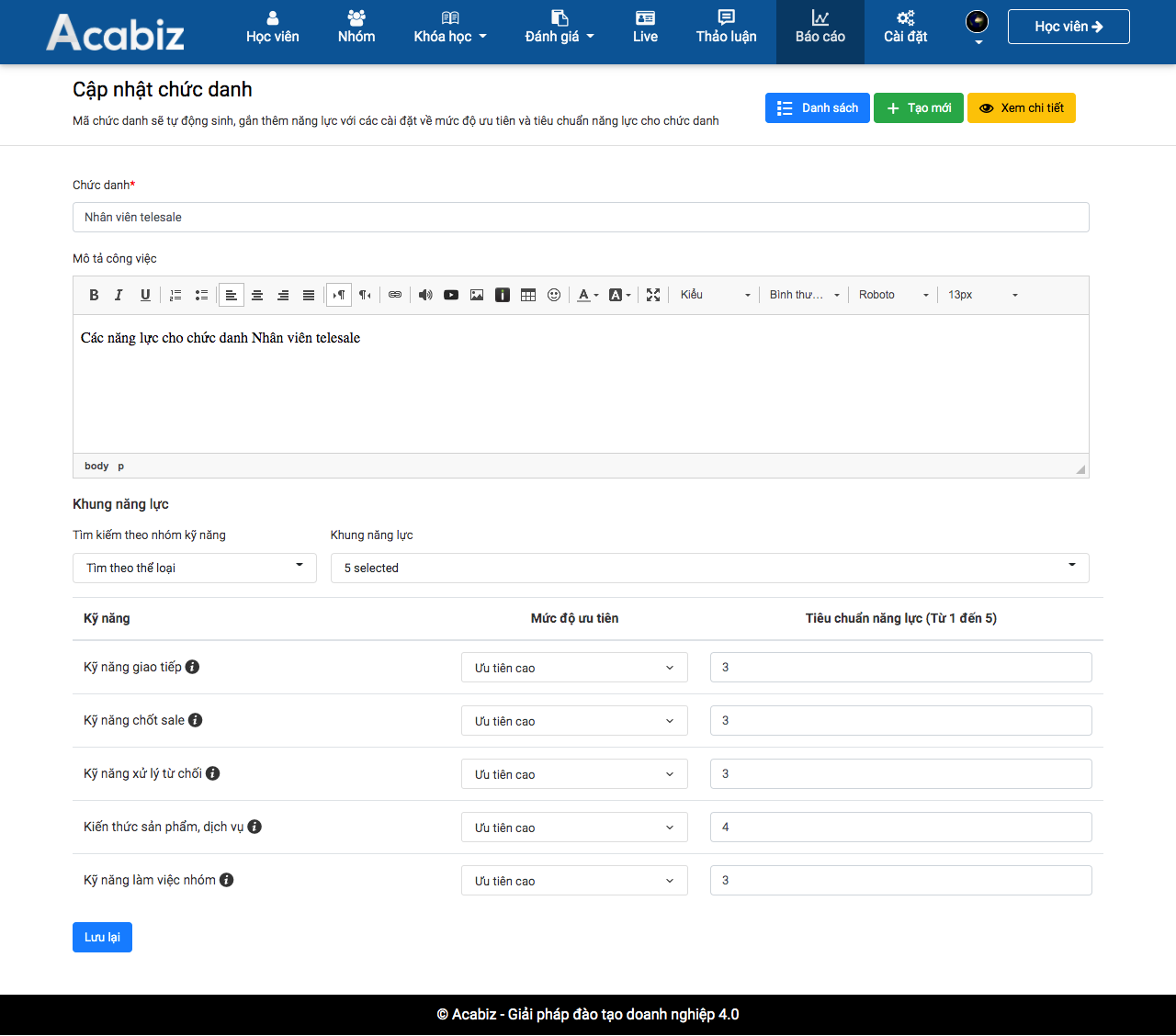The image size is (1176, 1036).
Task: Insert a bulleted list
Action: point(201,295)
